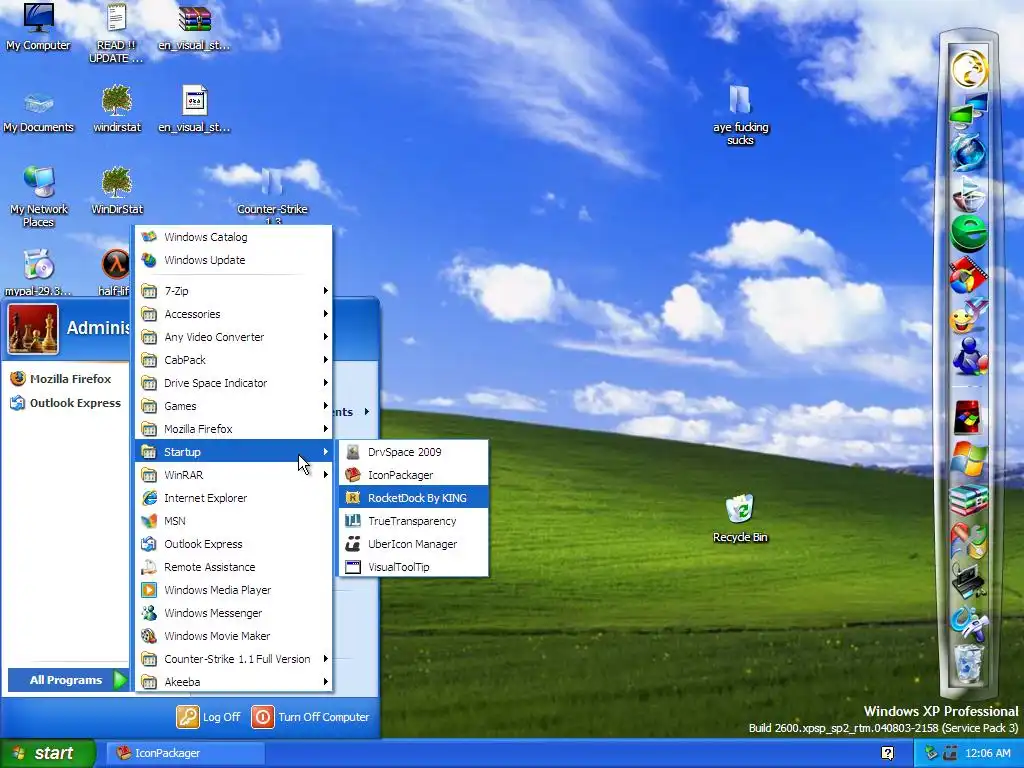1024x768 pixels.
Task: Click the Administrator chess pieces user picture
Action: (x=33, y=329)
